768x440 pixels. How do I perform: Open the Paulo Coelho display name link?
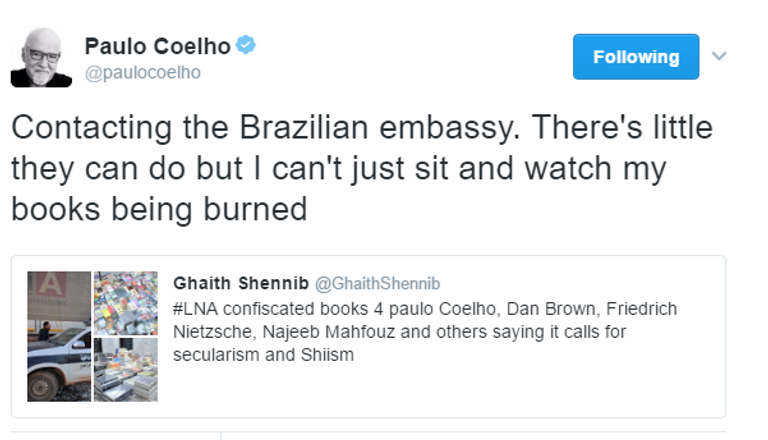[157, 46]
